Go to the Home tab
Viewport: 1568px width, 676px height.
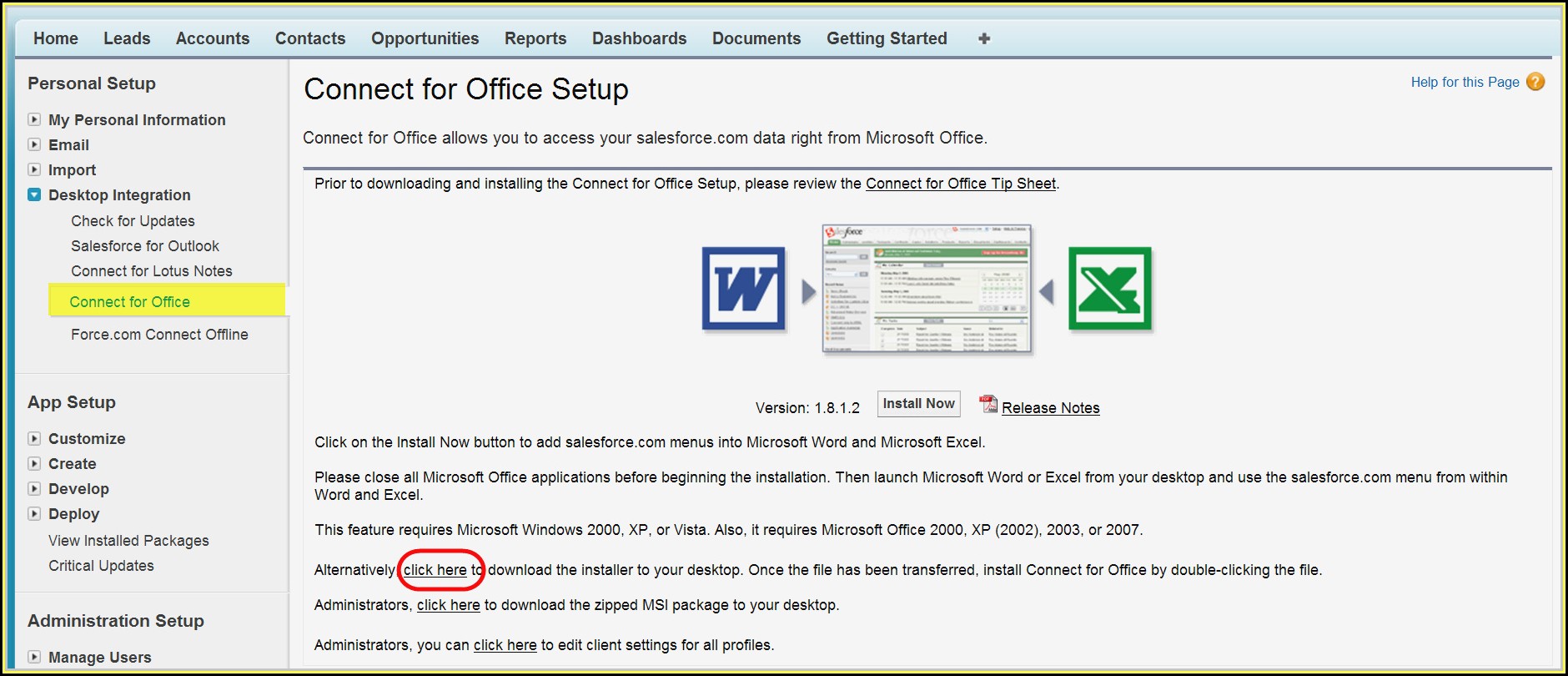[x=56, y=38]
